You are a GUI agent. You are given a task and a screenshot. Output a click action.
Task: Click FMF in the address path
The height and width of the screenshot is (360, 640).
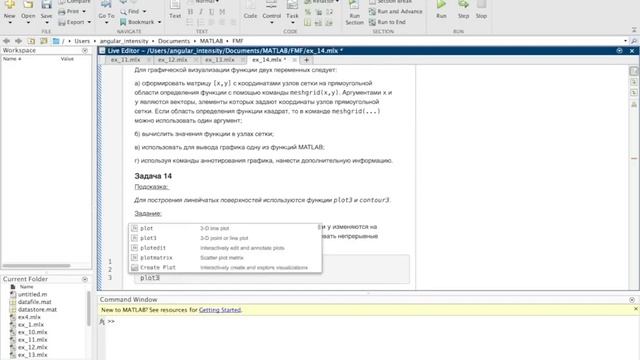[x=238, y=41]
